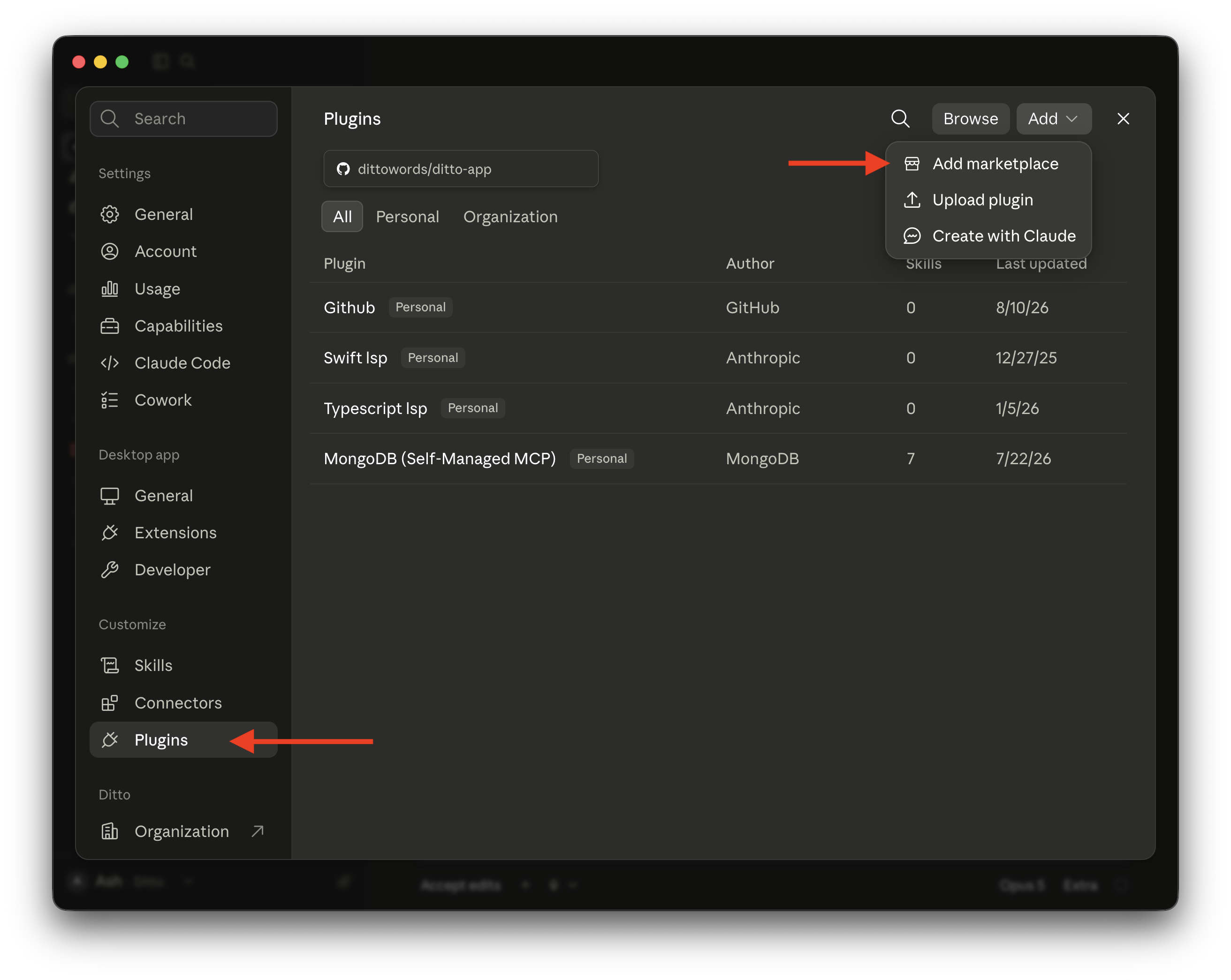Expand the Add dropdown button
1231x980 pixels.
1053,119
